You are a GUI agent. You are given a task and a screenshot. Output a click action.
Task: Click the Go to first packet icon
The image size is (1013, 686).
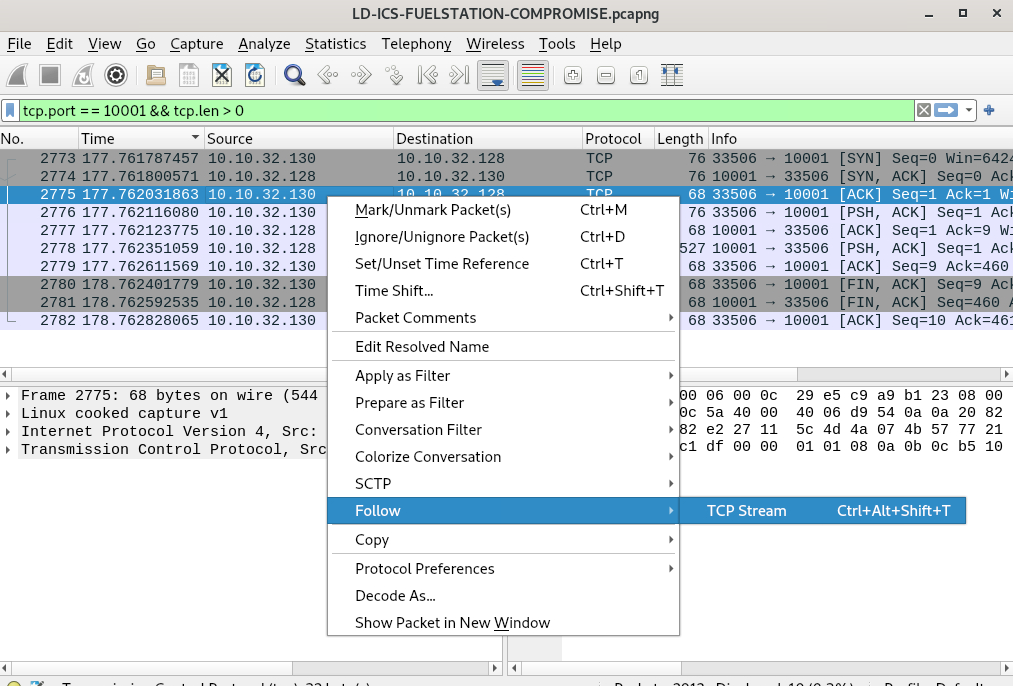(x=428, y=75)
